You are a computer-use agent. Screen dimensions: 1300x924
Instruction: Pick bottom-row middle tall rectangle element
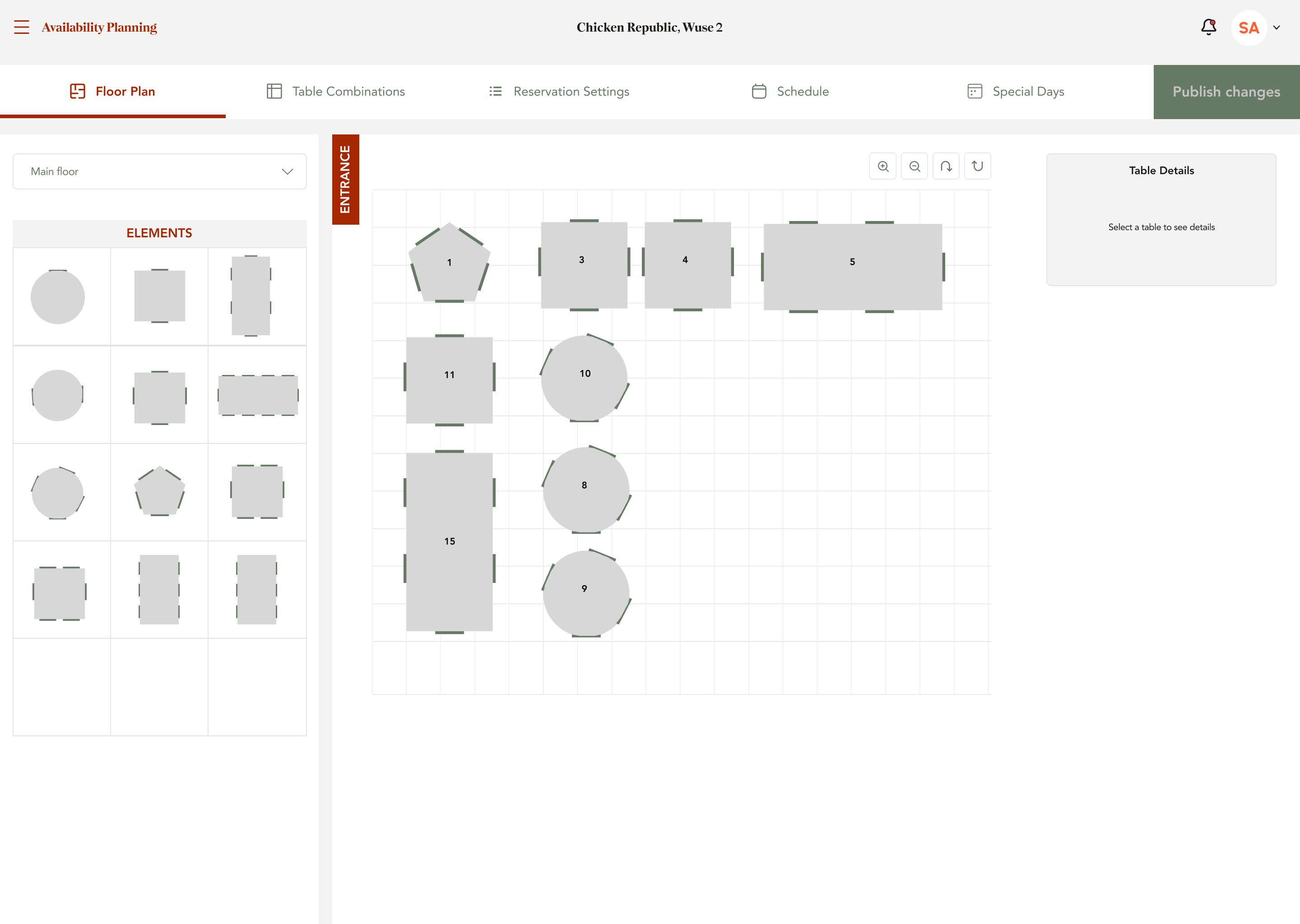click(159, 589)
